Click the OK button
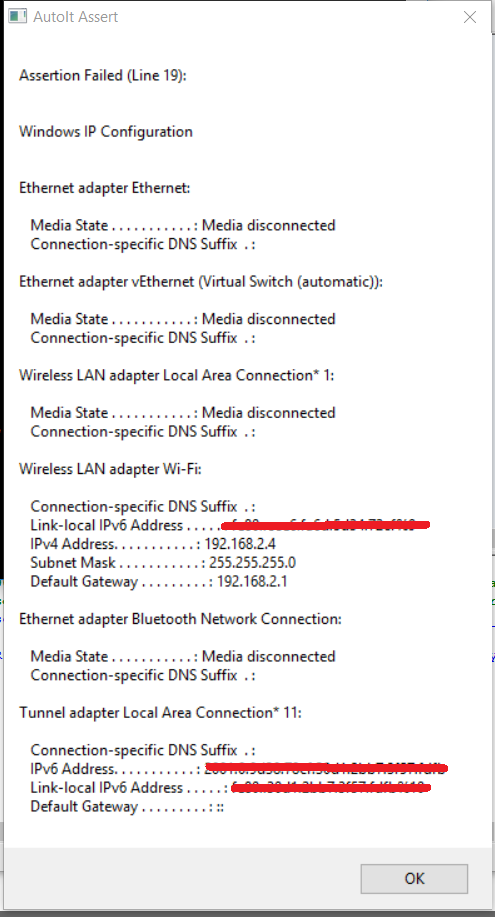 pos(414,878)
